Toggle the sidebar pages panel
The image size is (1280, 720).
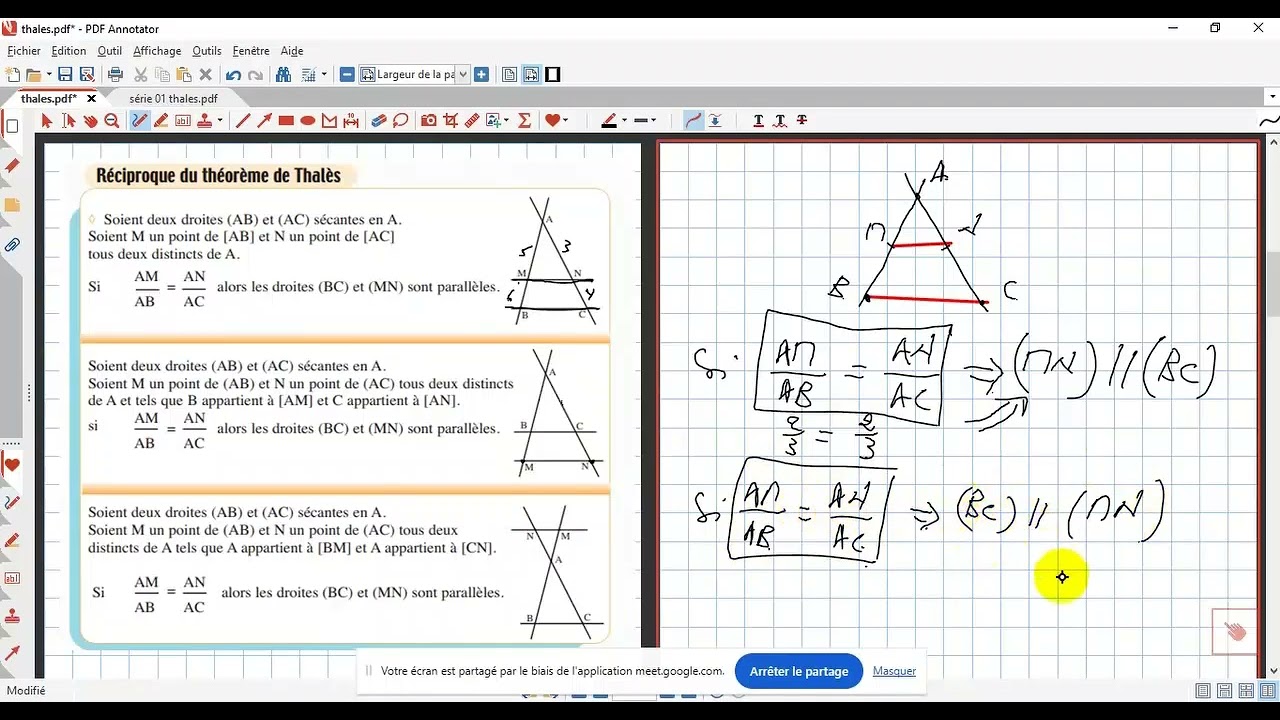click(12, 127)
